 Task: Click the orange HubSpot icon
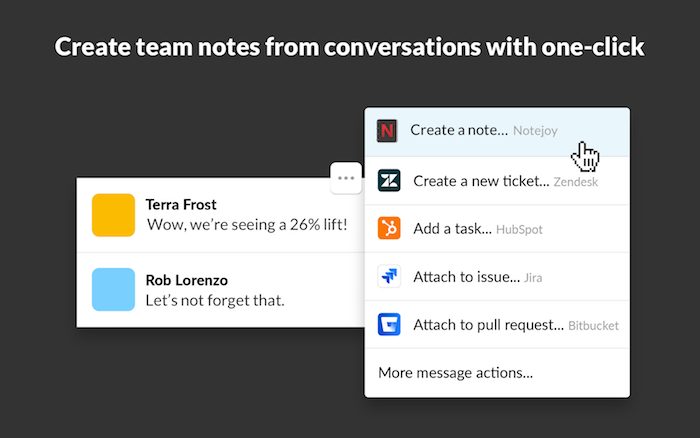pos(389,228)
